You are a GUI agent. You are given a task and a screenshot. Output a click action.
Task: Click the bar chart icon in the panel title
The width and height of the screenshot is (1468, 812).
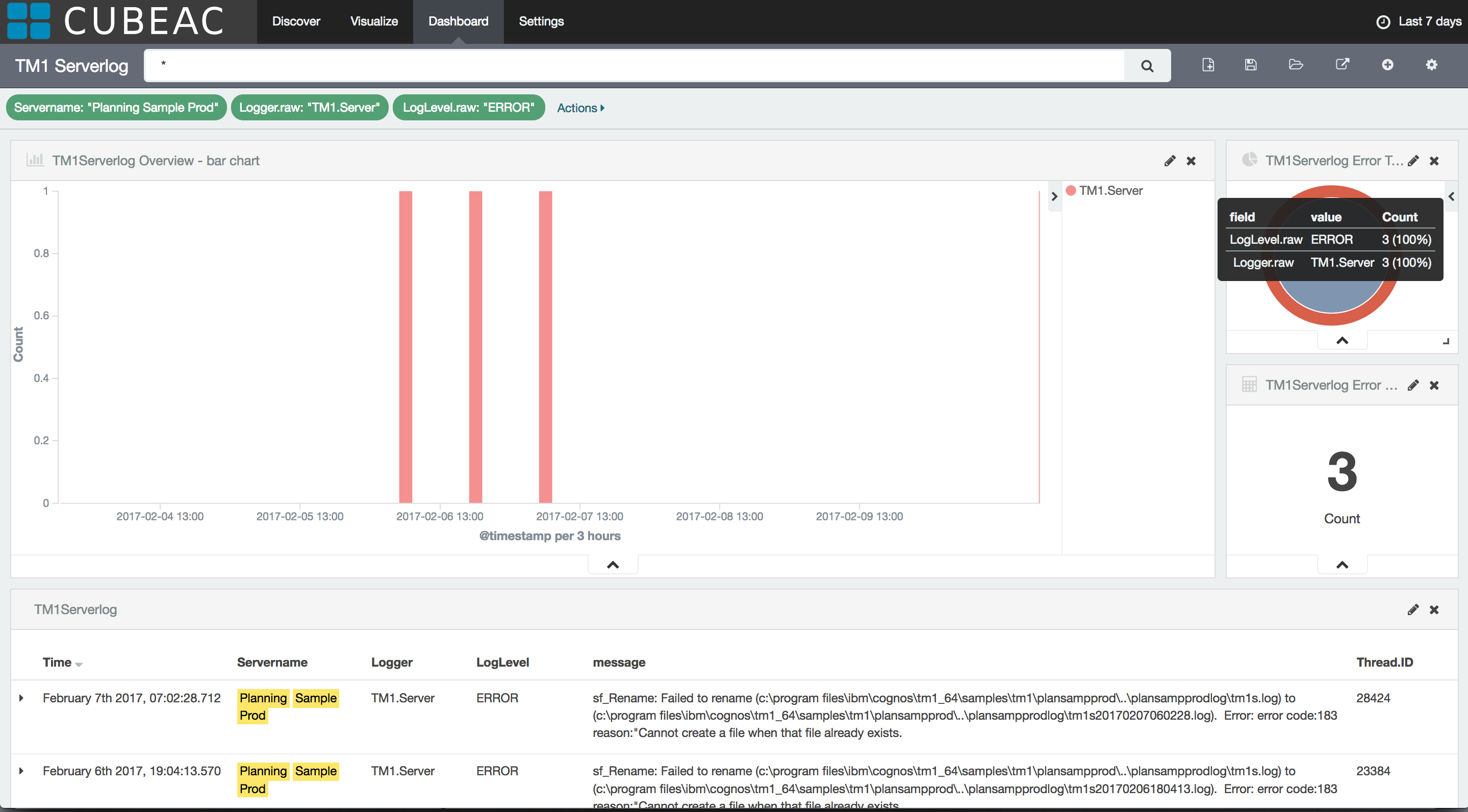35,160
